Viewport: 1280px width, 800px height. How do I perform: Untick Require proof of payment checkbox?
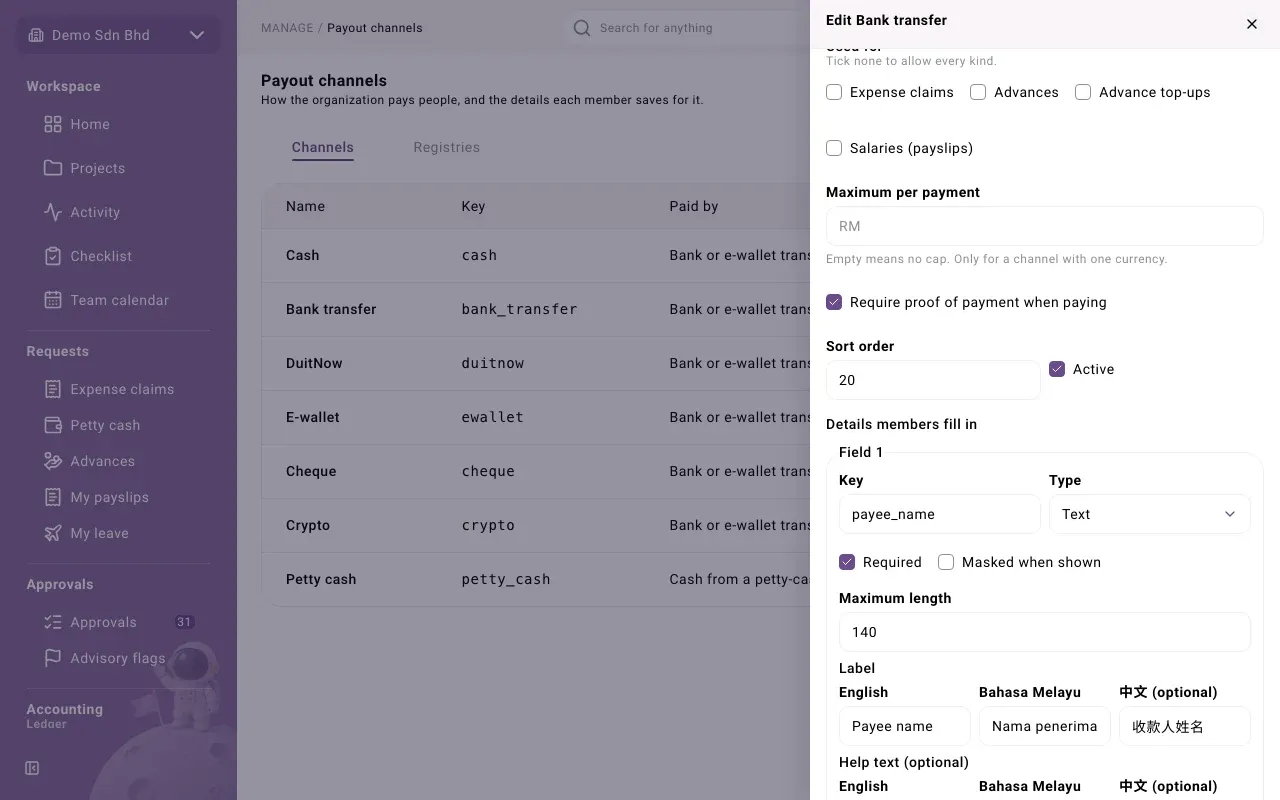(x=834, y=302)
